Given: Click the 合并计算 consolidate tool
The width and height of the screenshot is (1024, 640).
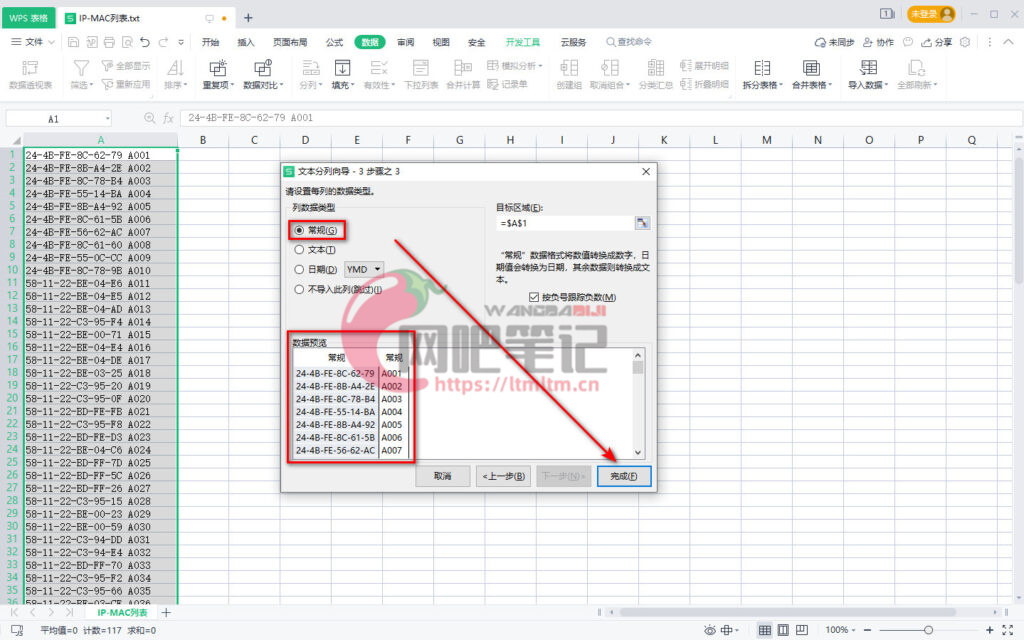Looking at the screenshot, I should coord(463,74).
